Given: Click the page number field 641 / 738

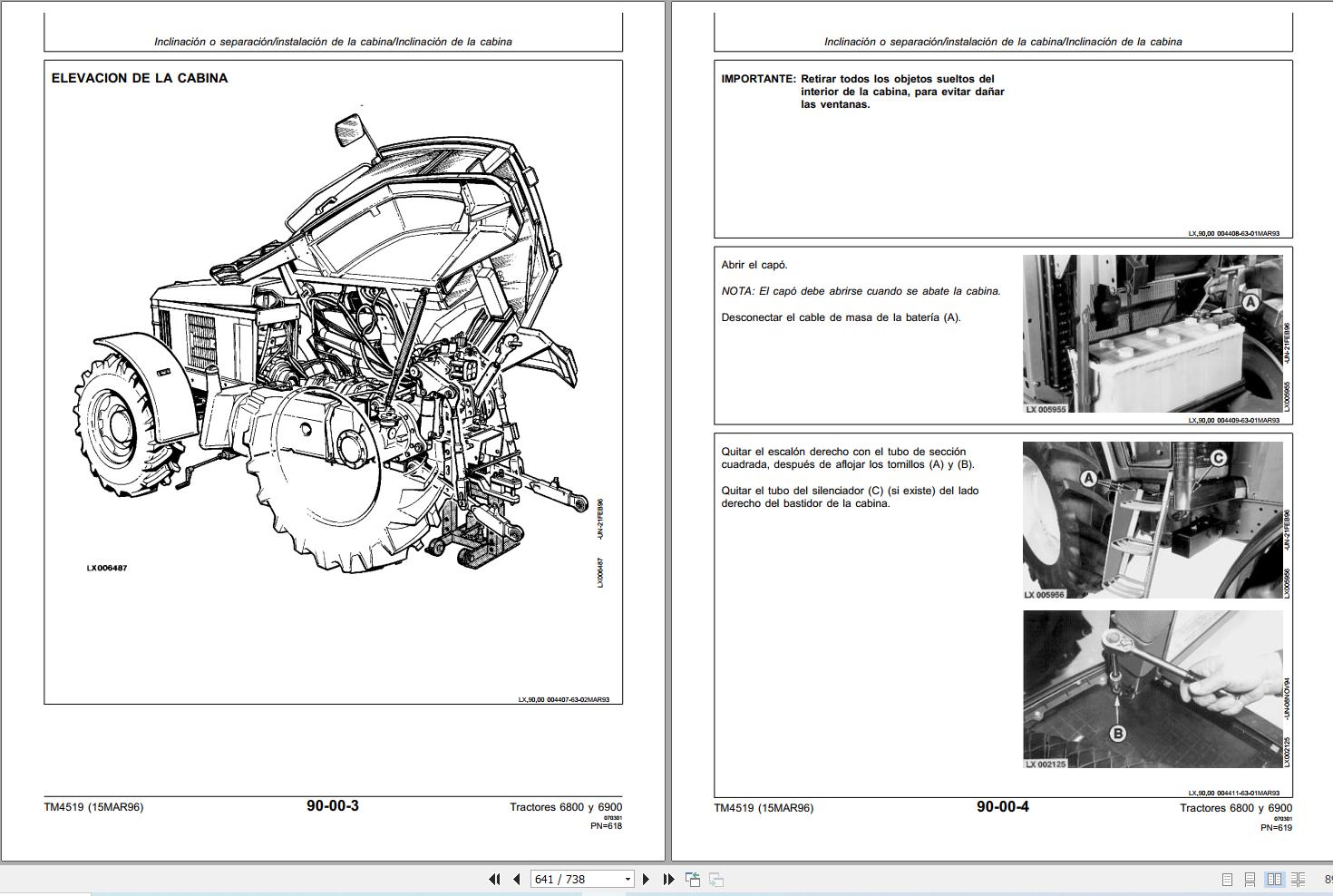Looking at the screenshot, I should pos(576,879).
